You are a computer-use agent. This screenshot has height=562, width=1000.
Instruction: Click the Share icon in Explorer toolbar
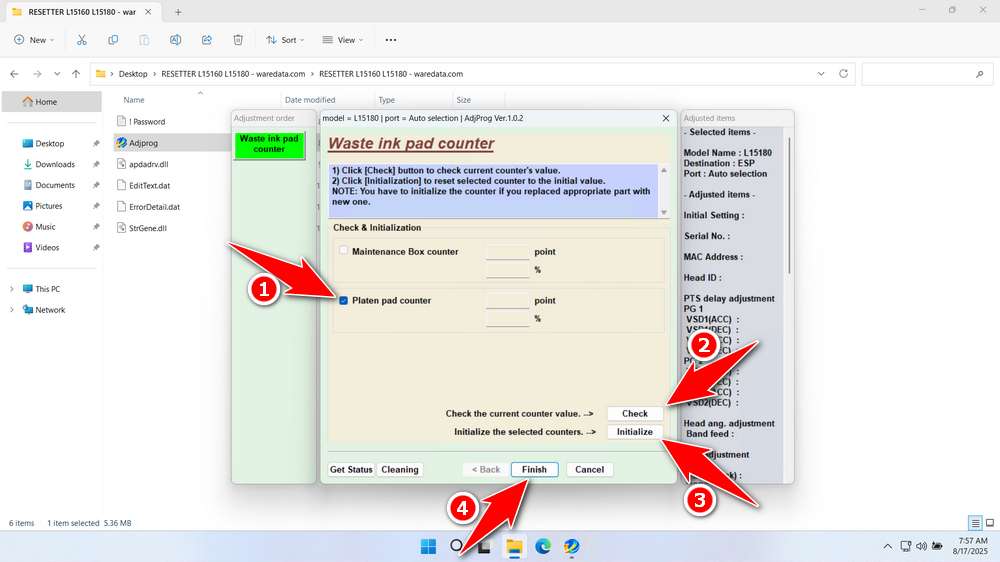coord(207,40)
